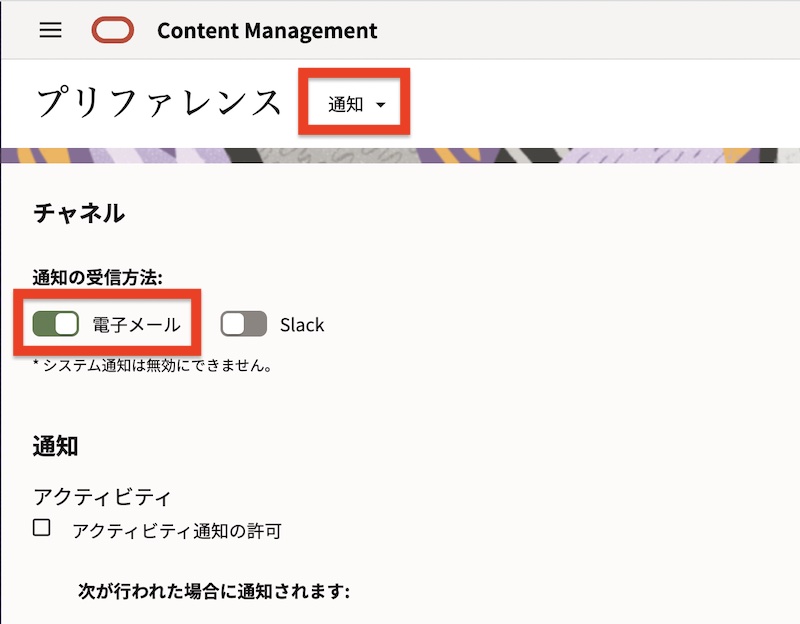Image resolution: width=800 pixels, height=624 pixels.
Task: Click empty space in the top header bar
Action: [x=600, y=30]
